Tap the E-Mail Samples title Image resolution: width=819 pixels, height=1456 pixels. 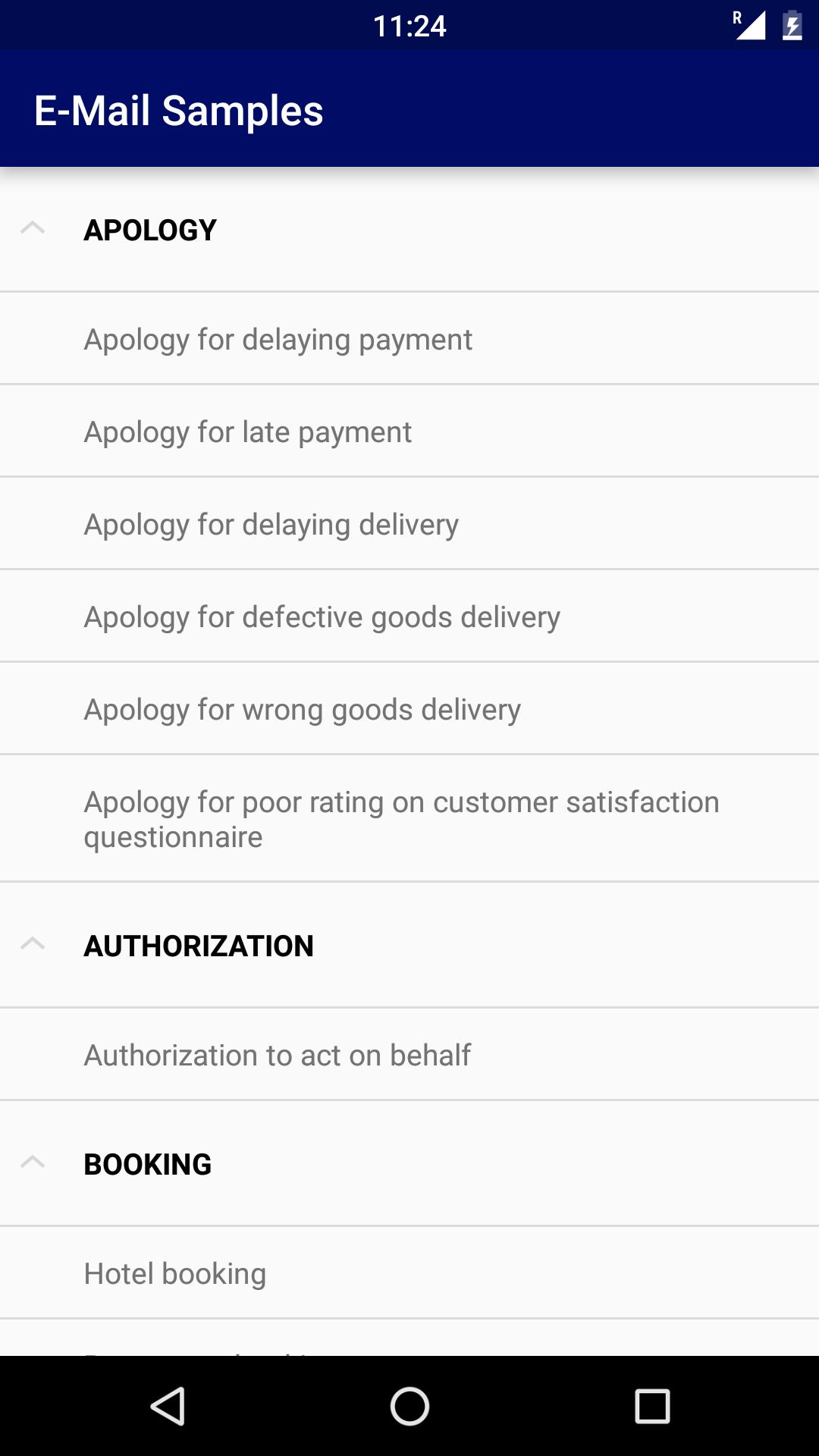[178, 111]
